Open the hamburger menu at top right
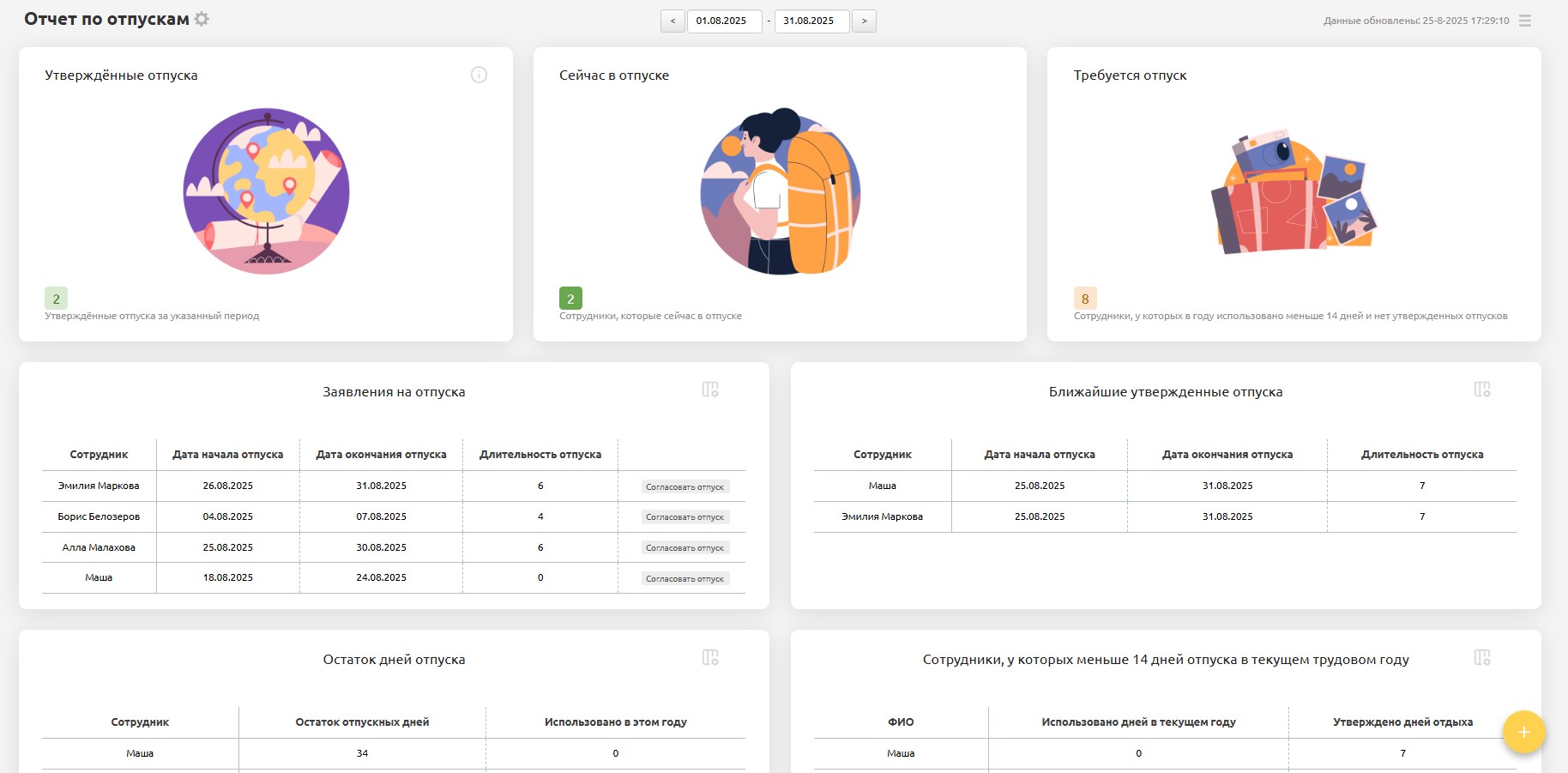Viewport: 1568px width, 773px height. point(1524,21)
